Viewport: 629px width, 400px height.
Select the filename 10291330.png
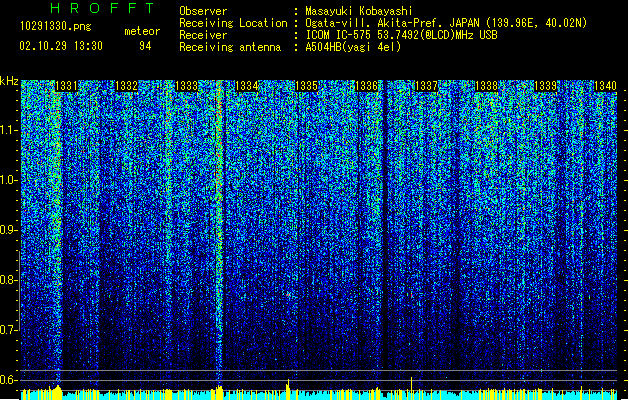point(56,26)
